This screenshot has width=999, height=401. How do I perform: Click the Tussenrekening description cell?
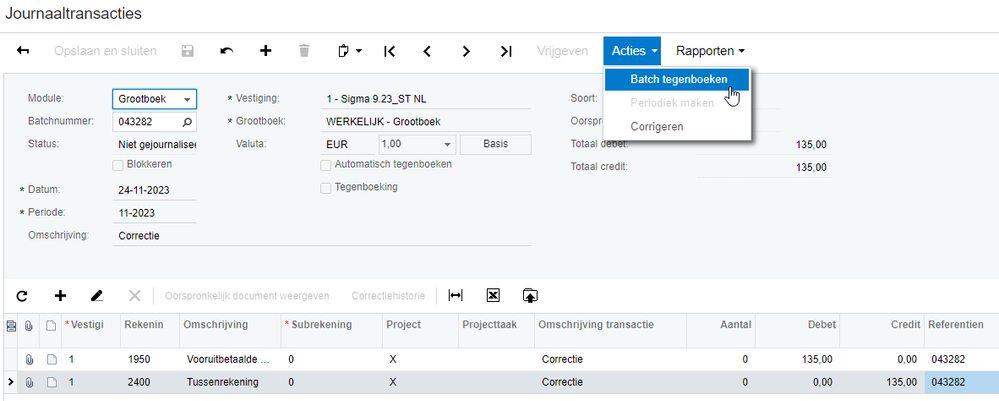coord(229,383)
